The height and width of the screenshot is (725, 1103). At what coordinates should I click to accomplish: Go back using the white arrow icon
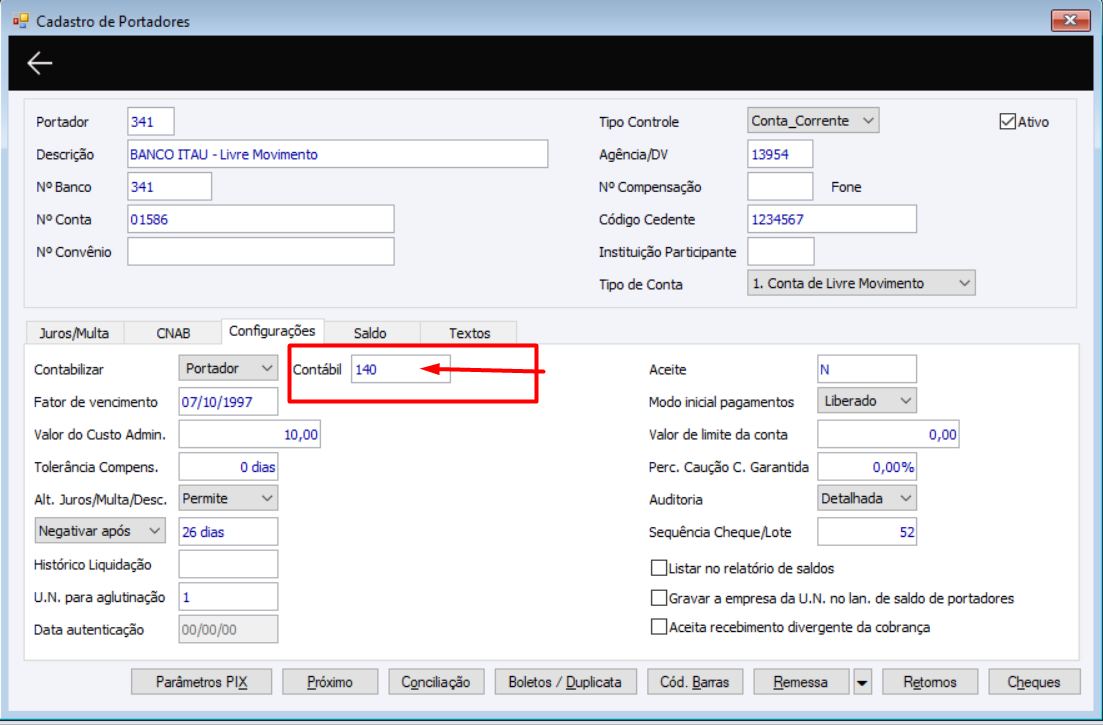tap(39, 63)
